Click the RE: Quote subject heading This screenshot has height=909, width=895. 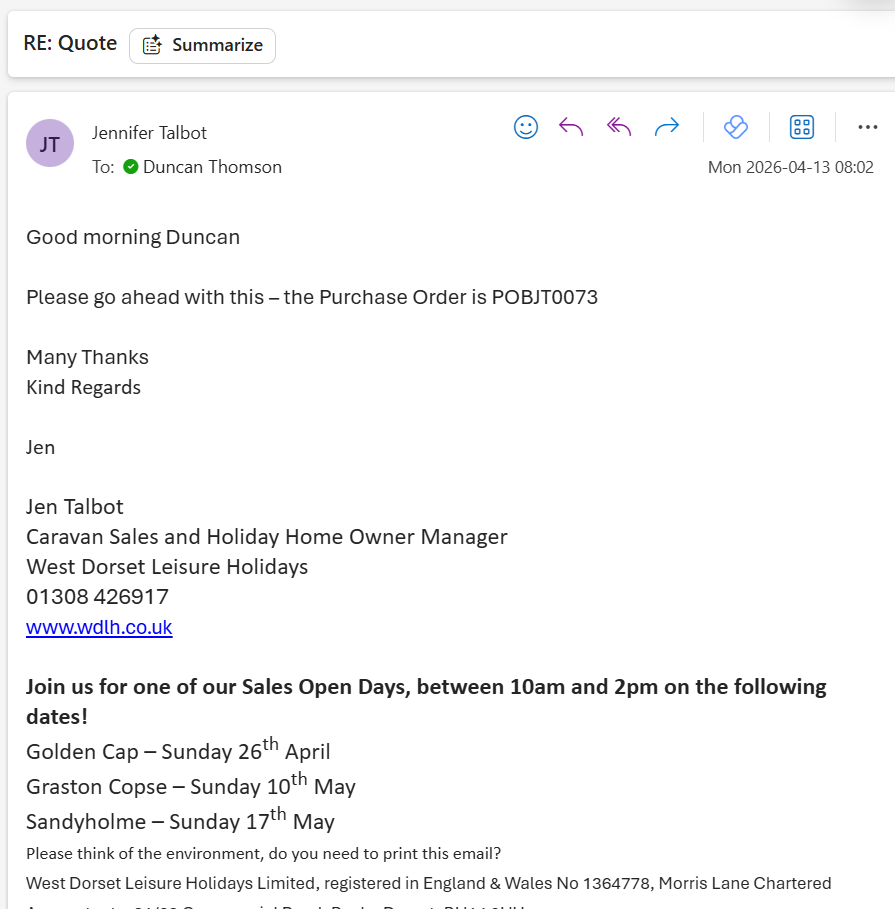pyautogui.click(x=70, y=44)
